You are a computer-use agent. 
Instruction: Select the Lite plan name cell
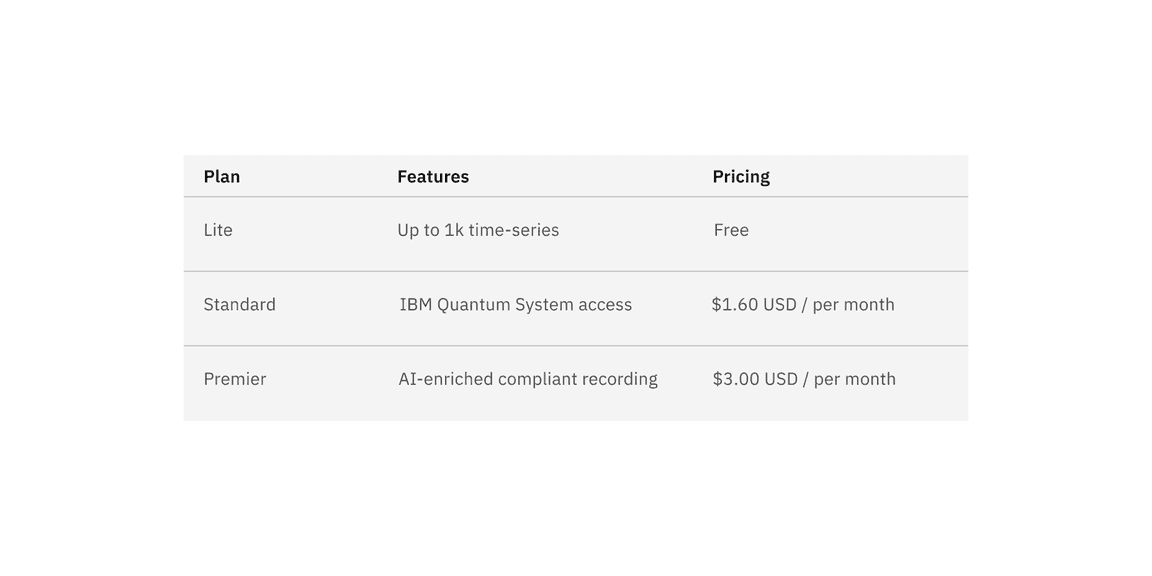click(x=218, y=230)
